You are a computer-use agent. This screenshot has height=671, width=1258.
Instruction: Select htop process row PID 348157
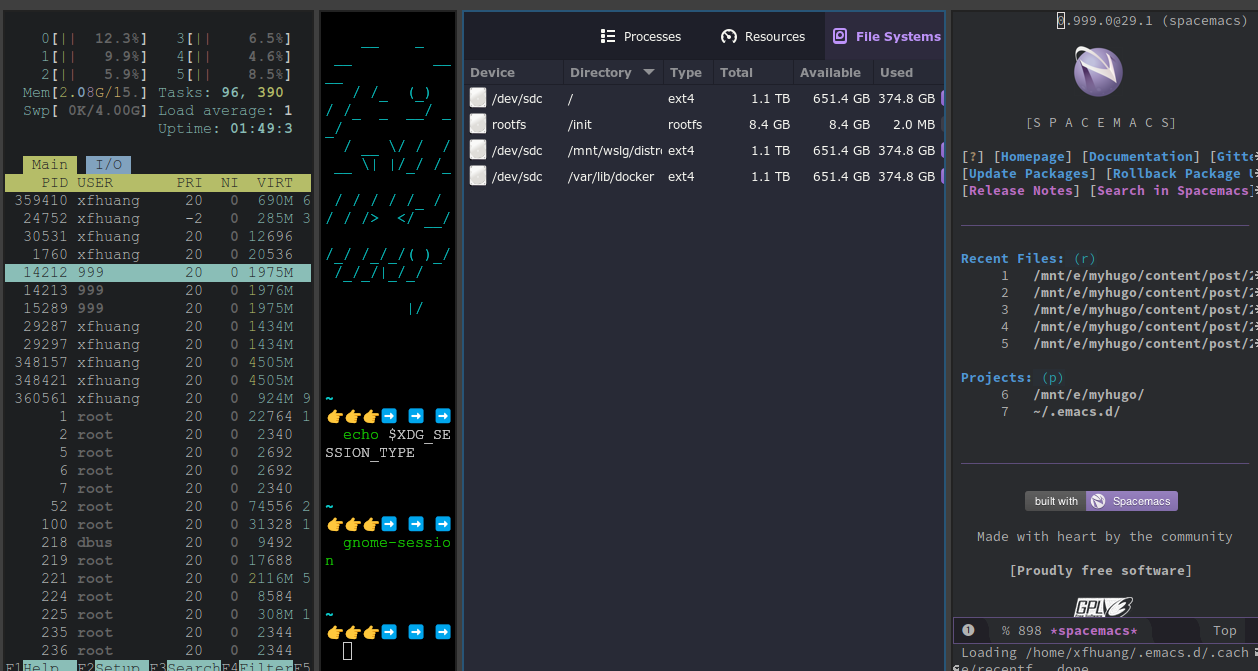point(158,363)
